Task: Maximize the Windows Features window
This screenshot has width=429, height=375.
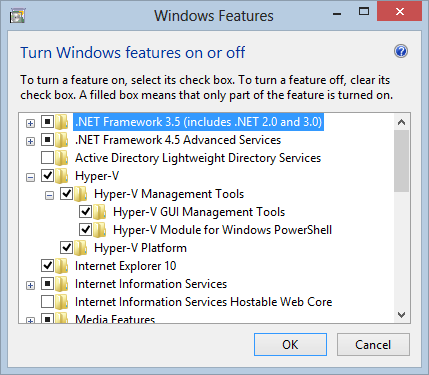Action: pyautogui.click(x=364, y=12)
